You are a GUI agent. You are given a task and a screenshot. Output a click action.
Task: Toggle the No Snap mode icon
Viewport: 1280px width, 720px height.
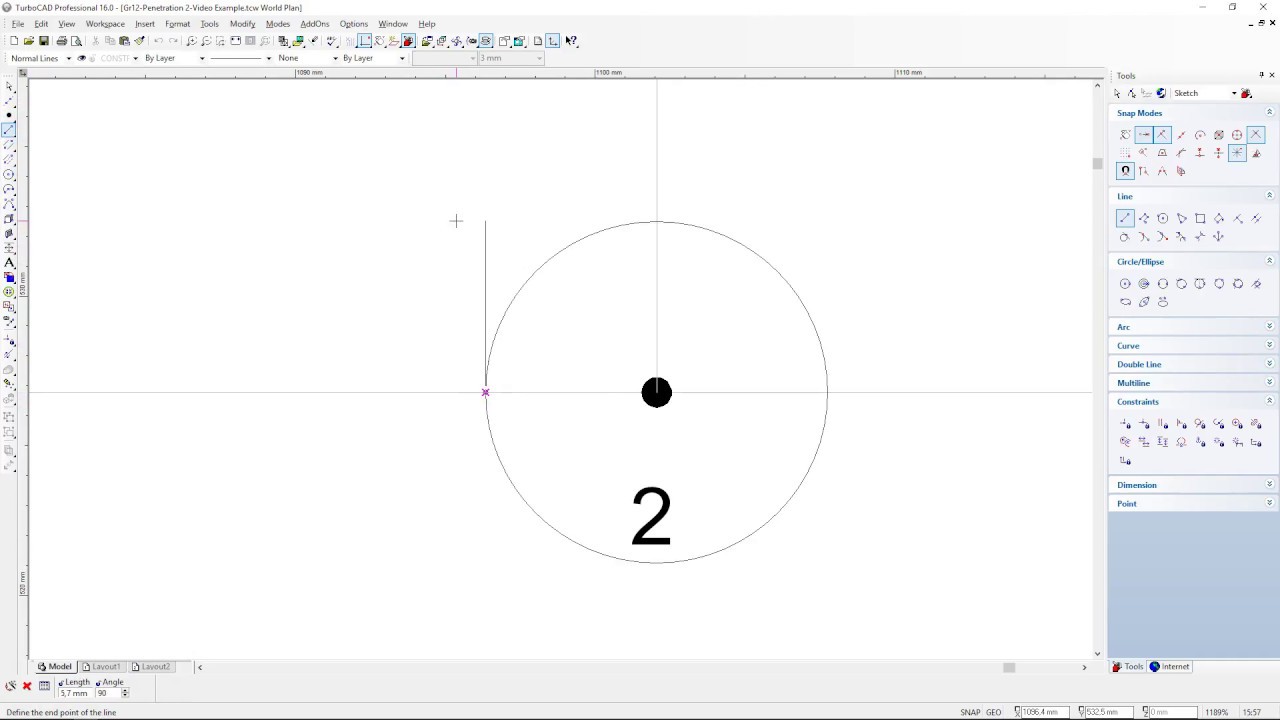click(1125, 135)
